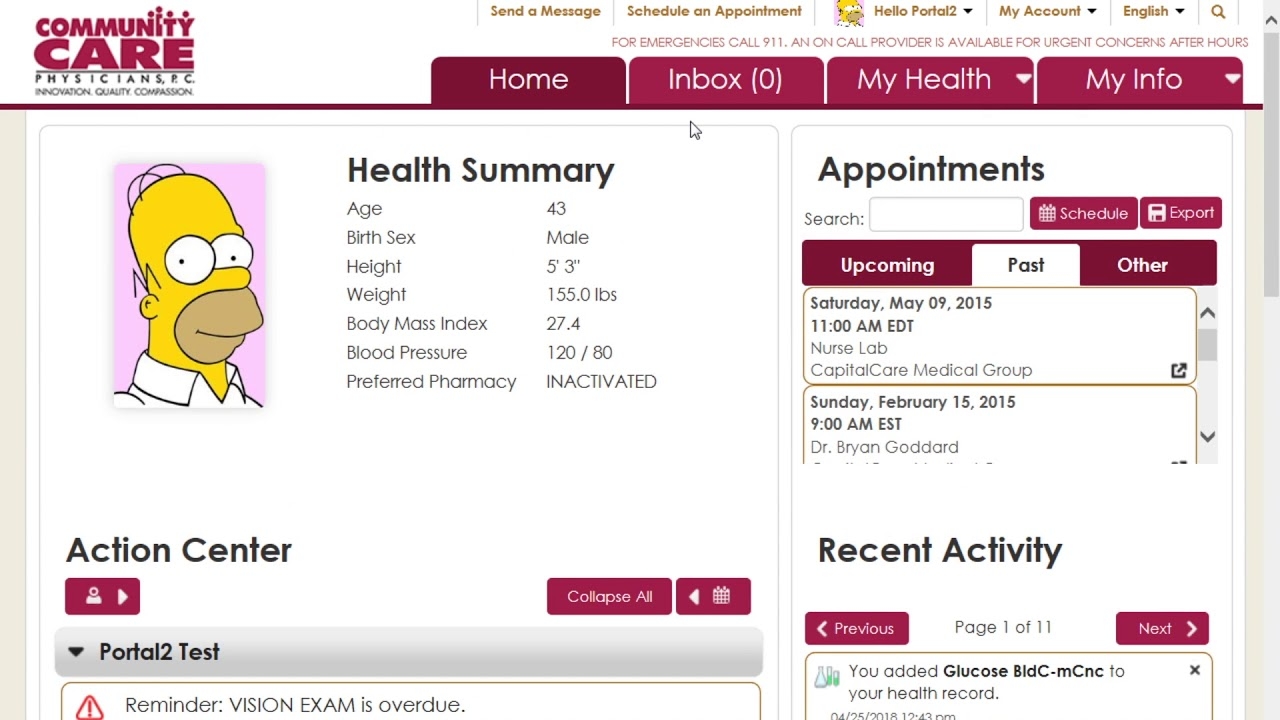
Task: Click the calendar icon in Action Center toolbar
Action: [722, 596]
